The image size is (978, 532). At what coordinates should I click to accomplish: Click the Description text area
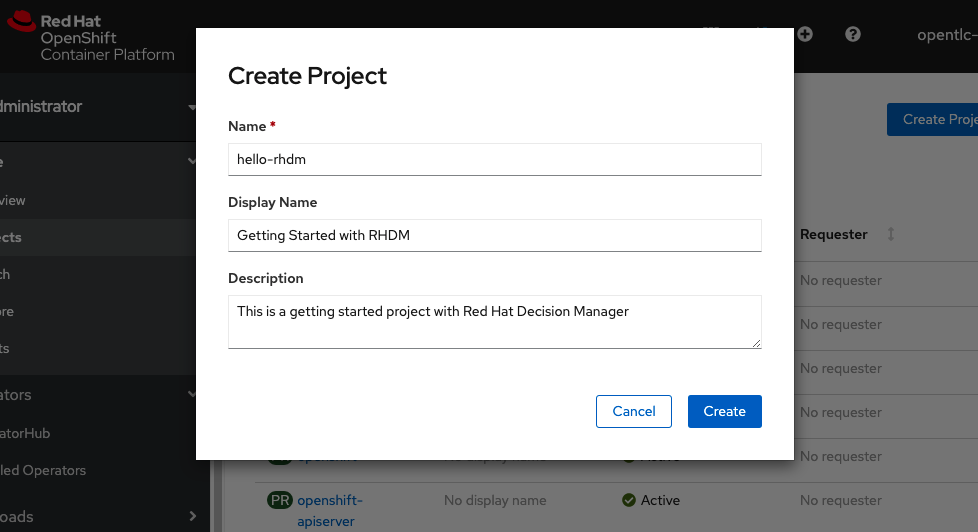point(494,321)
